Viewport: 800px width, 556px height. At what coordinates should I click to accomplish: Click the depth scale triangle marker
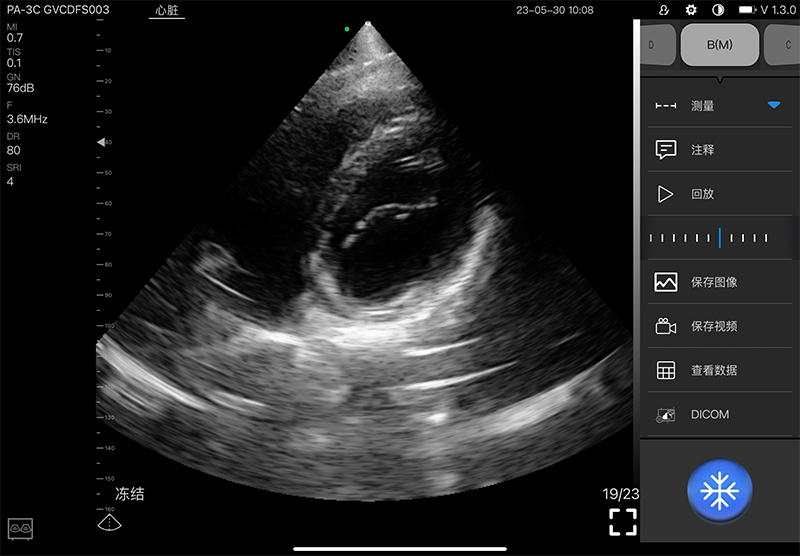tap(100, 143)
